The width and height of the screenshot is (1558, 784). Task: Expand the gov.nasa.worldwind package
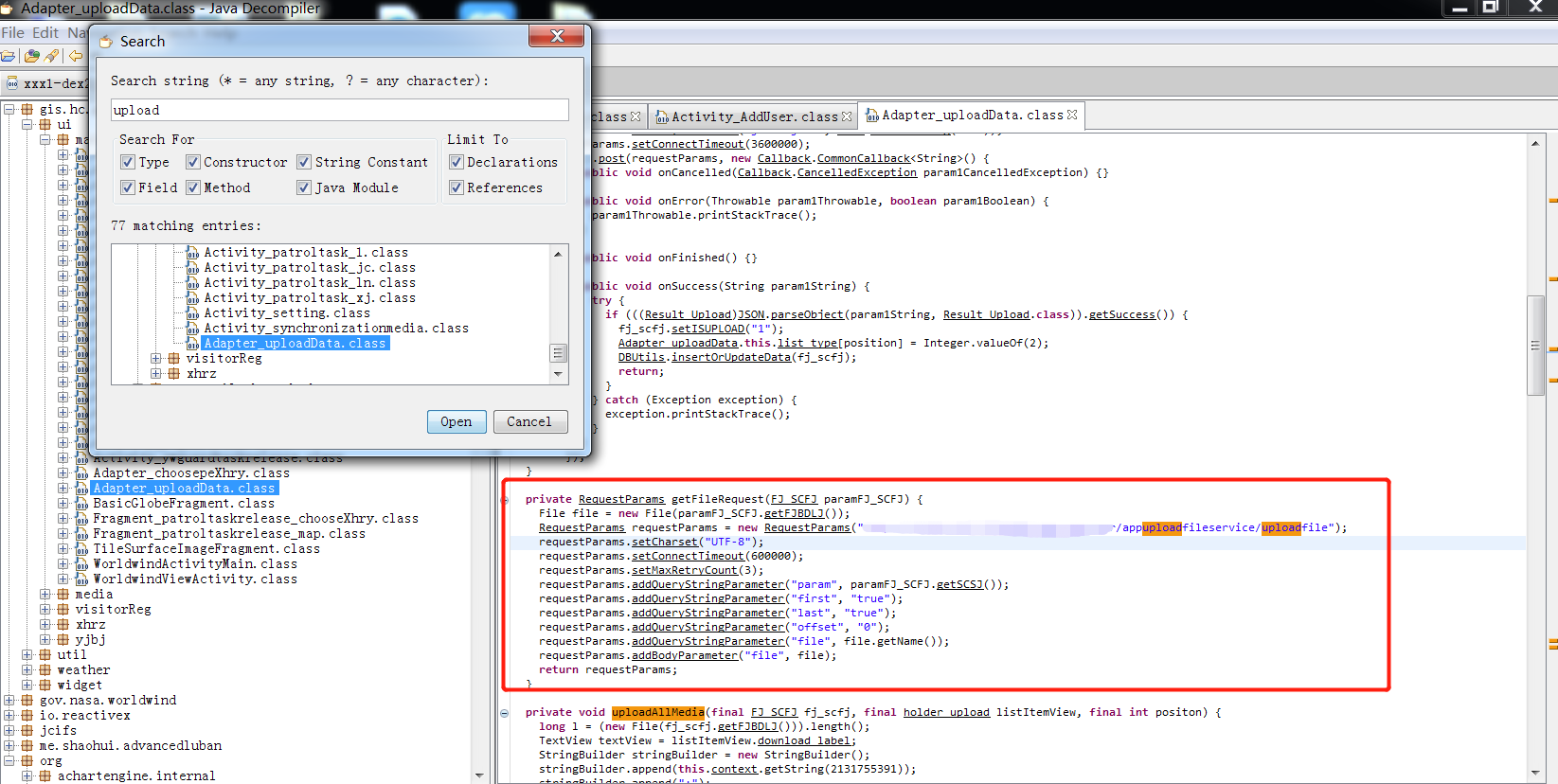click(x=9, y=701)
